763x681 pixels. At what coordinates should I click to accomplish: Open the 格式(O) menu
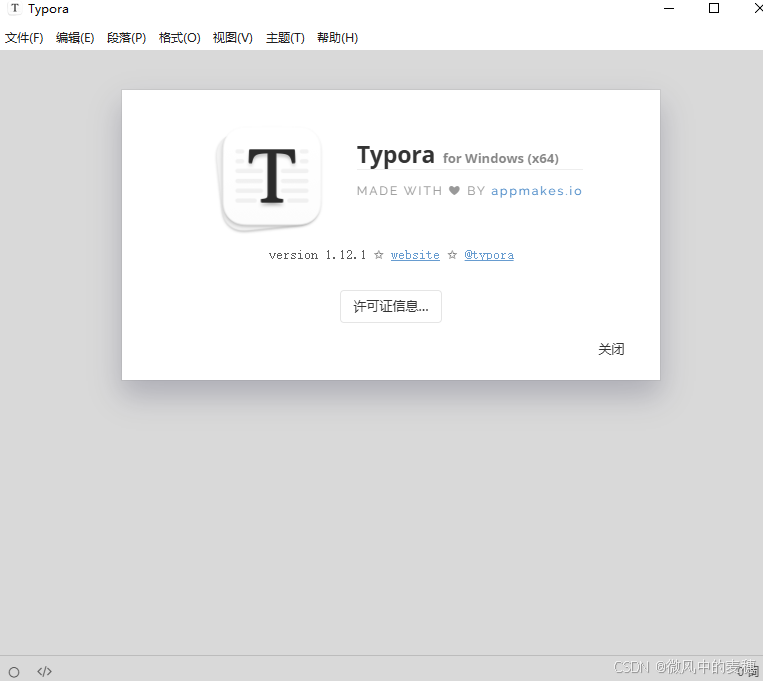180,37
